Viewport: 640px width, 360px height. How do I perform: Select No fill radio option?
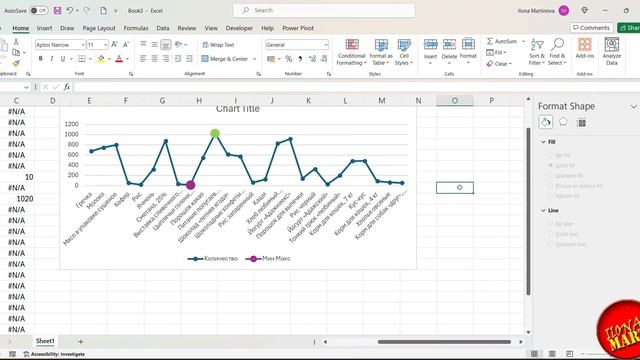pos(551,155)
